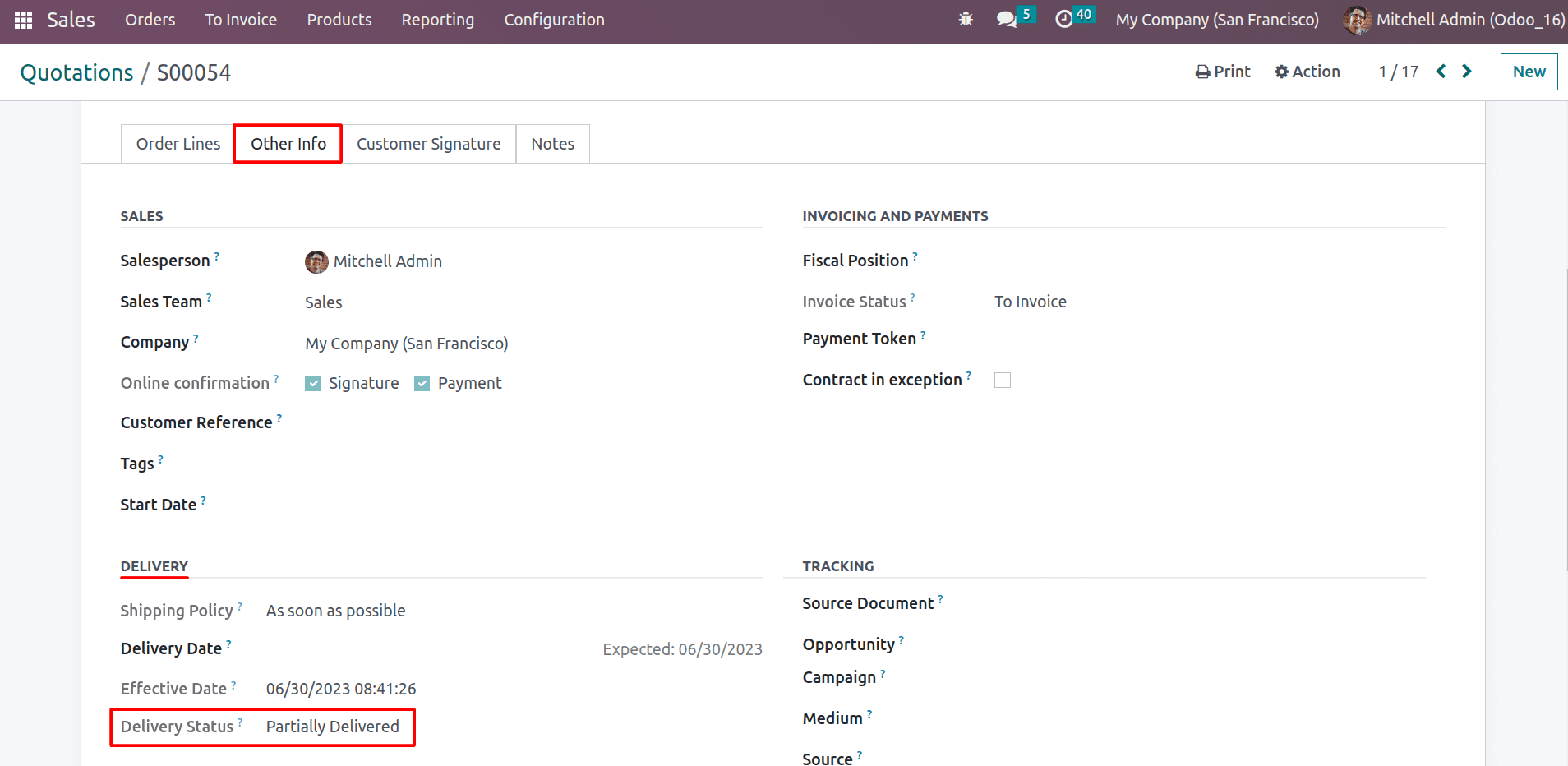Open the Action dropdown menu
This screenshot has width=1568, height=766.
1307,72
